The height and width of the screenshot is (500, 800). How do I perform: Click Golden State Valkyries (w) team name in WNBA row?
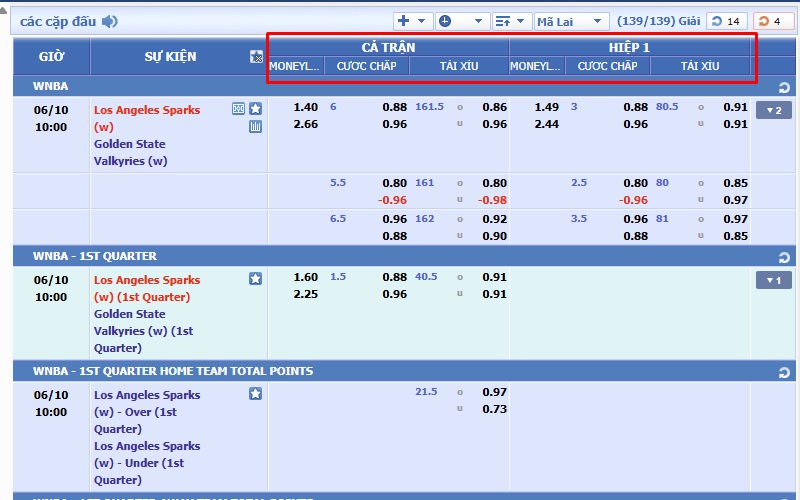pos(131,152)
